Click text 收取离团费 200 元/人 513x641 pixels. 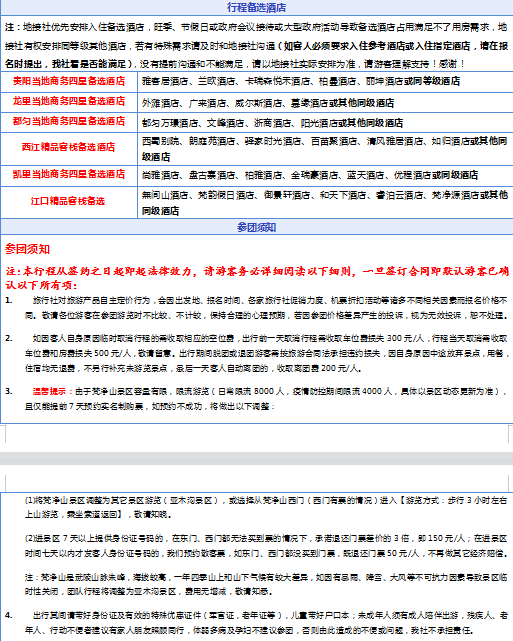pos(318,368)
